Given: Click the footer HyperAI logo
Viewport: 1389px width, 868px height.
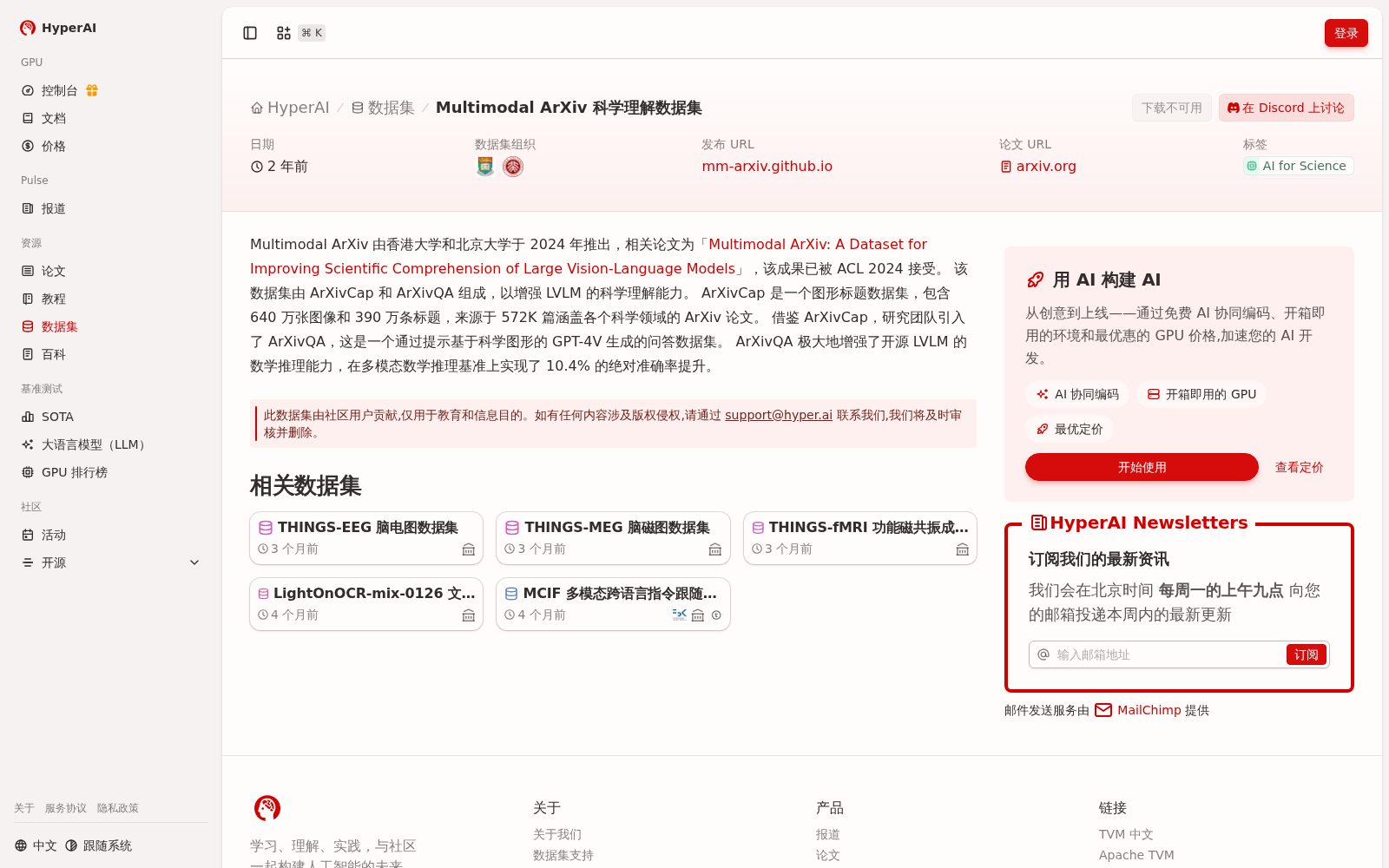Looking at the screenshot, I should pyautogui.click(x=267, y=808).
